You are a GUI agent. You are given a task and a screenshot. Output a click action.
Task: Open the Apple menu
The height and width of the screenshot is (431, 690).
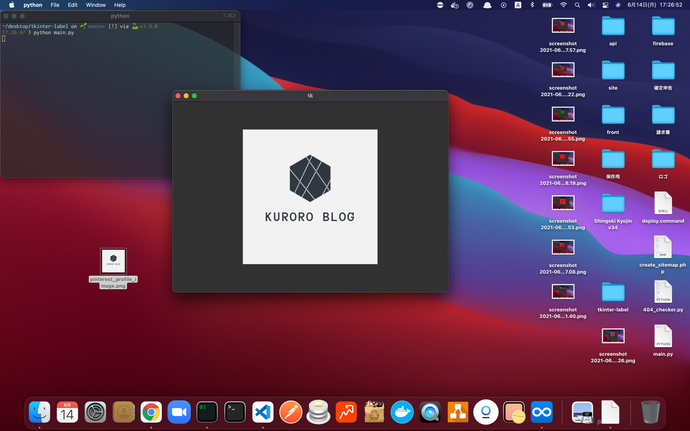pyautogui.click(x=12, y=5)
